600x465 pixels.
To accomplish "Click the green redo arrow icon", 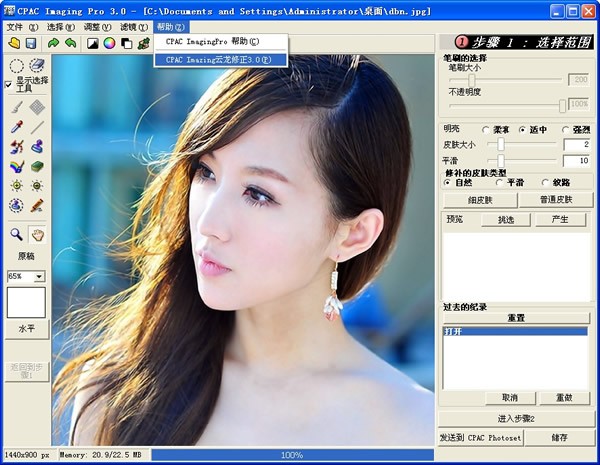I will (x=53, y=43).
